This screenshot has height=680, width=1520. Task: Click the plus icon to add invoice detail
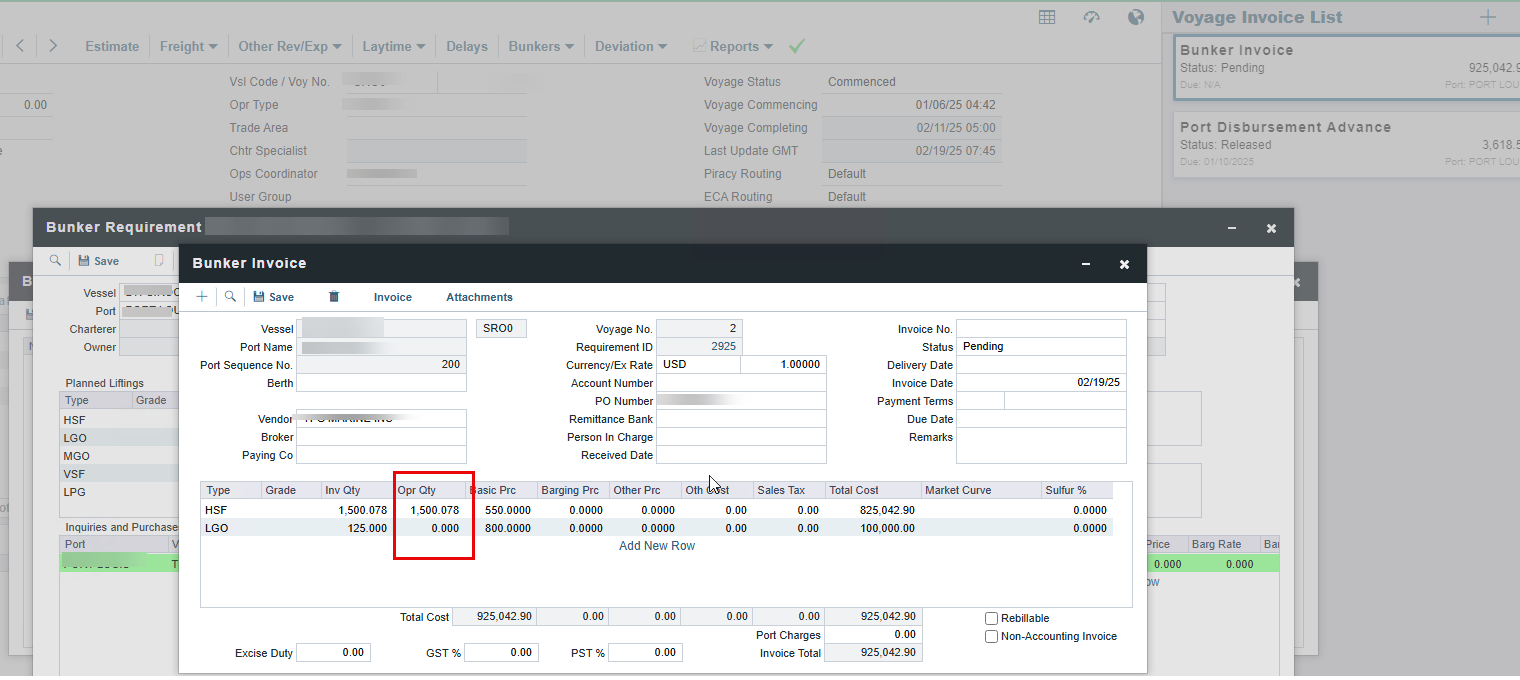[201, 296]
